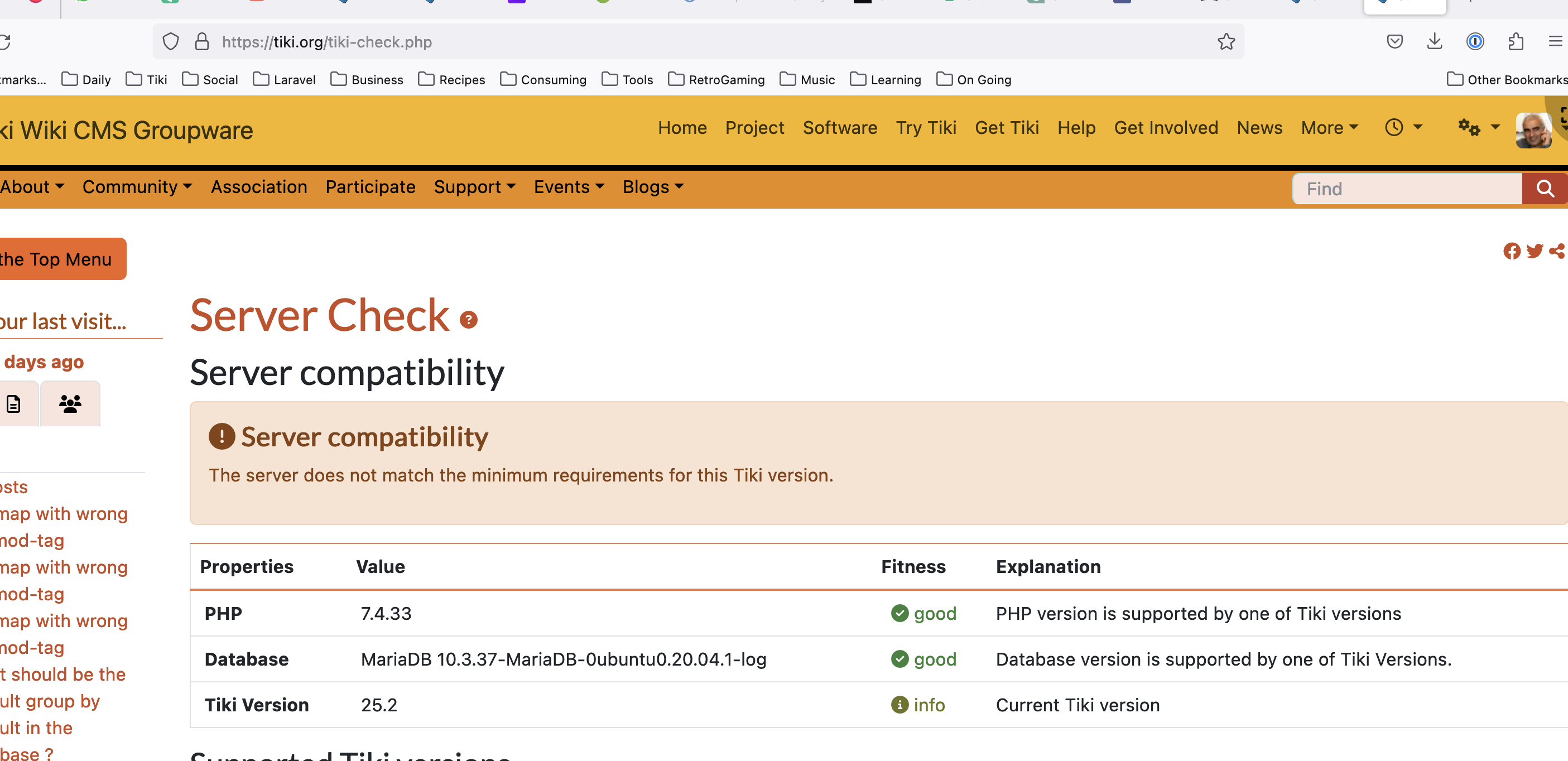Open the Tiki bookmarks folder
1568x761 pixels.
(x=146, y=80)
